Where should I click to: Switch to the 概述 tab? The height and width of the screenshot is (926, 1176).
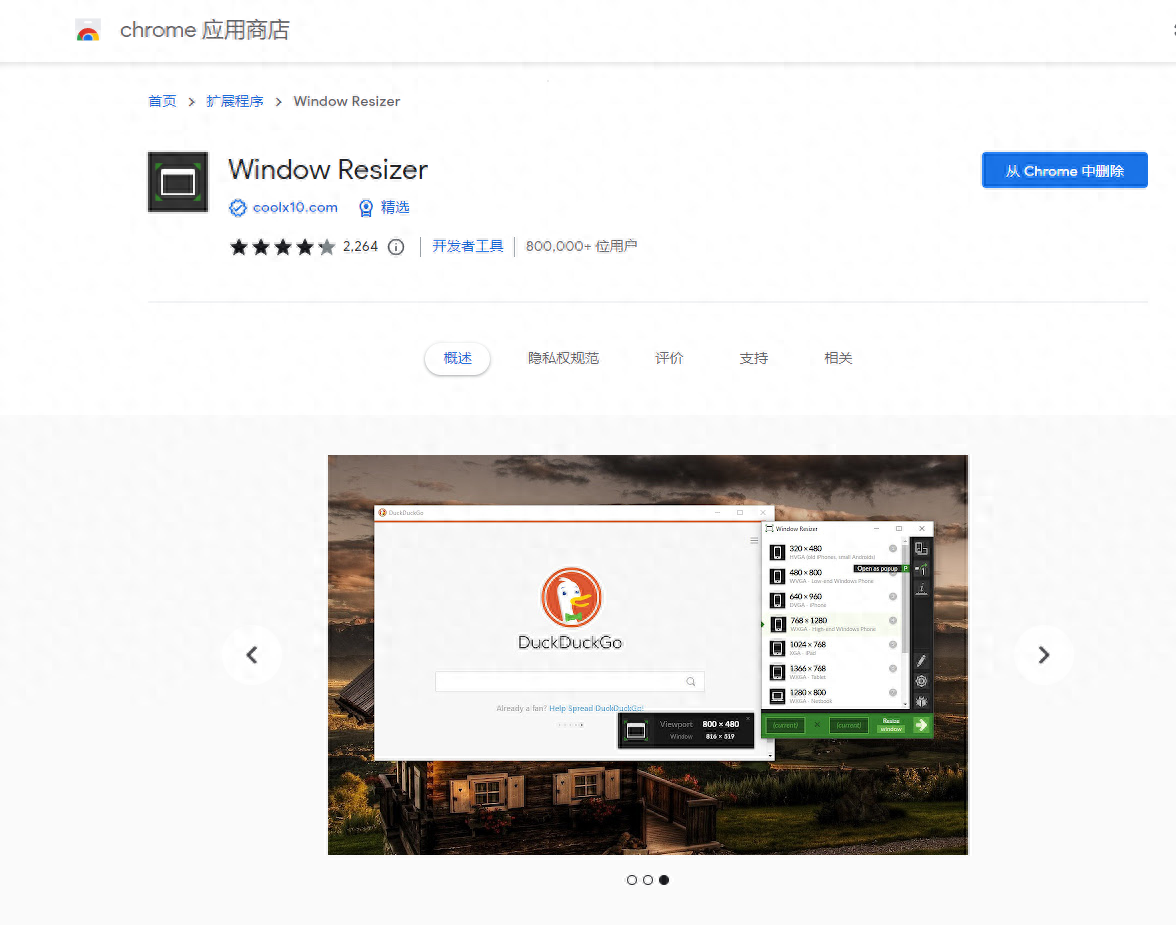tap(458, 358)
